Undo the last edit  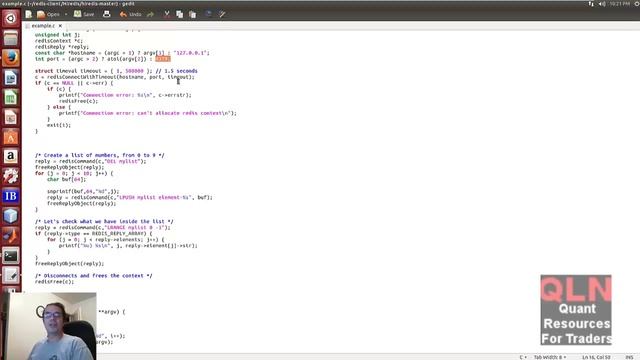[130, 14]
